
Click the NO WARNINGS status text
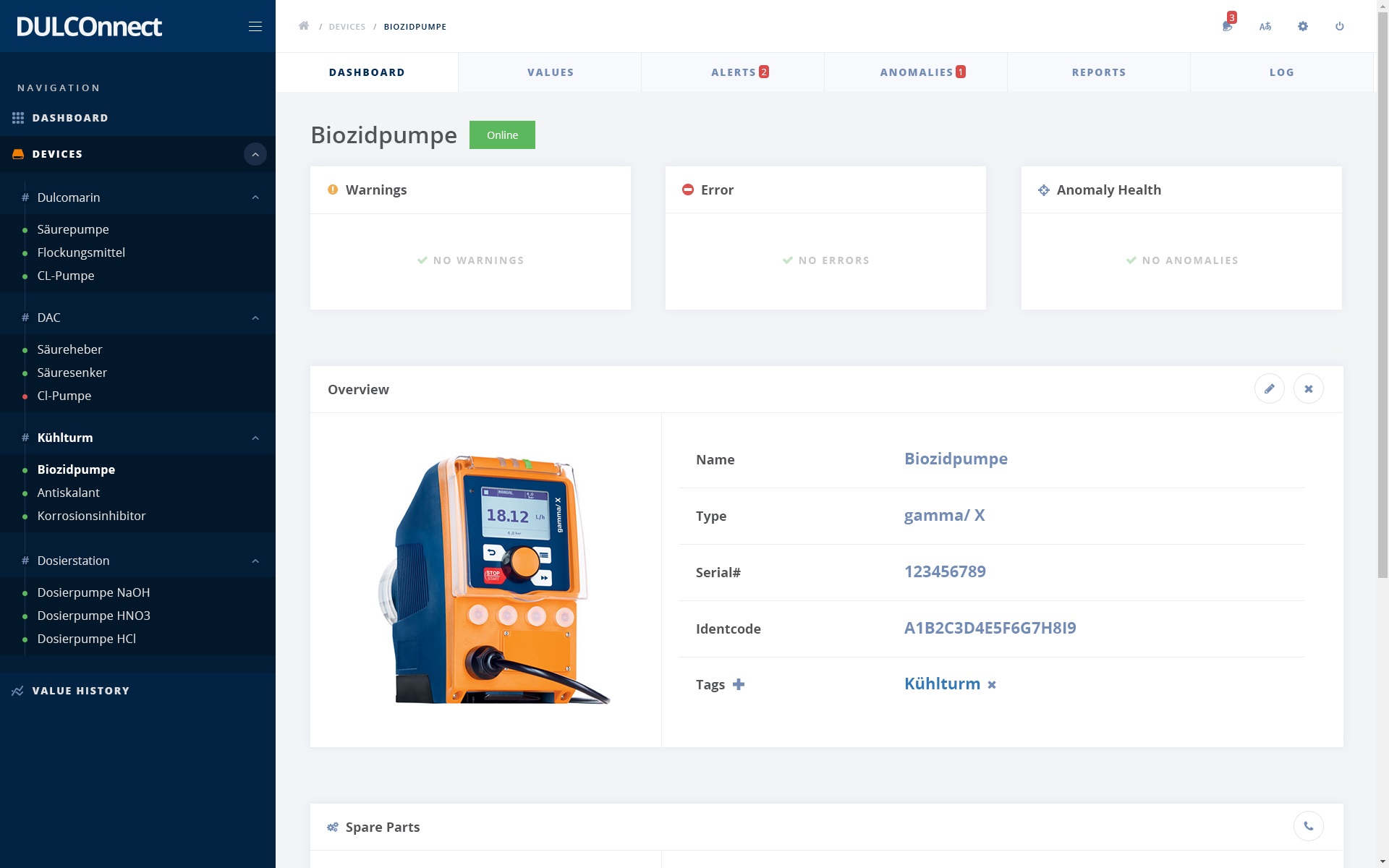coord(478,260)
